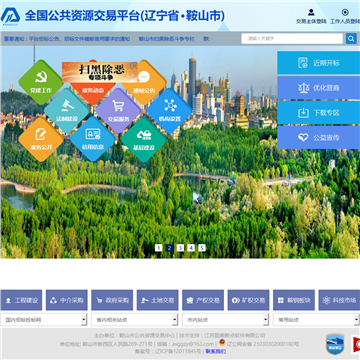The height and width of the screenshot is (360, 360).
Task: Click the 辽公网安备 police badge icon
Action: point(222,342)
